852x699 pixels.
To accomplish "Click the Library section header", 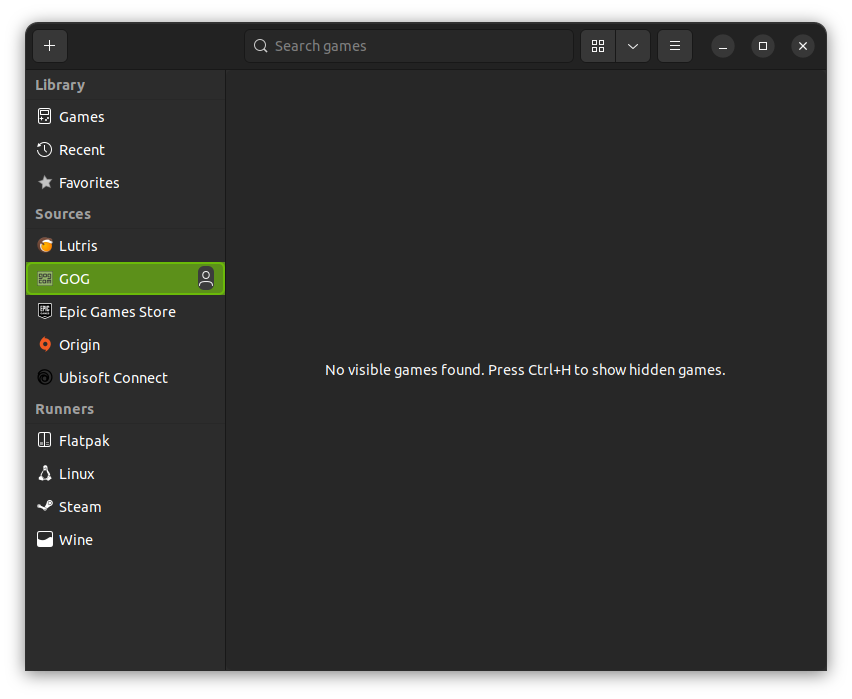I will click(60, 85).
